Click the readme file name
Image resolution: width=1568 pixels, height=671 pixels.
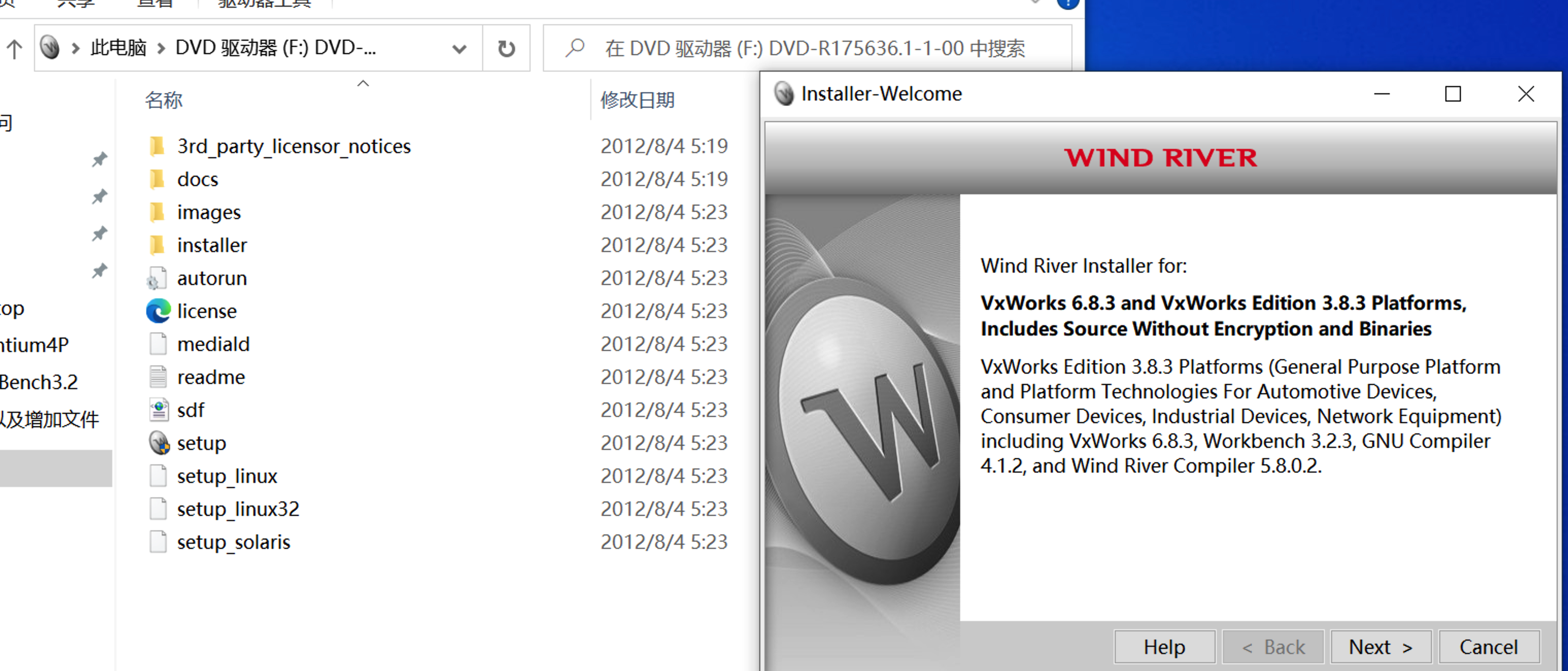tap(211, 377)
